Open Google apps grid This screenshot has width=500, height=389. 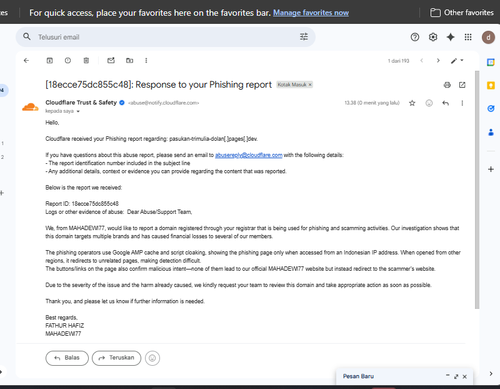pyautogui.click(x=468, y=37)
